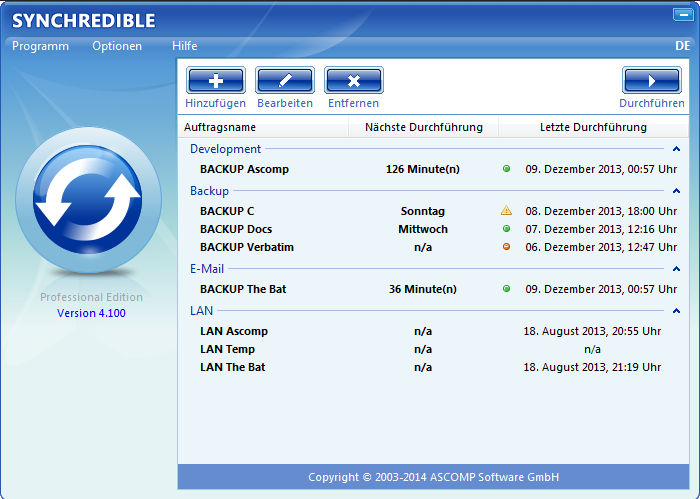Select the E-Mail group heading
The width and height of the screenshot is (700, 499).
(207, 269)
